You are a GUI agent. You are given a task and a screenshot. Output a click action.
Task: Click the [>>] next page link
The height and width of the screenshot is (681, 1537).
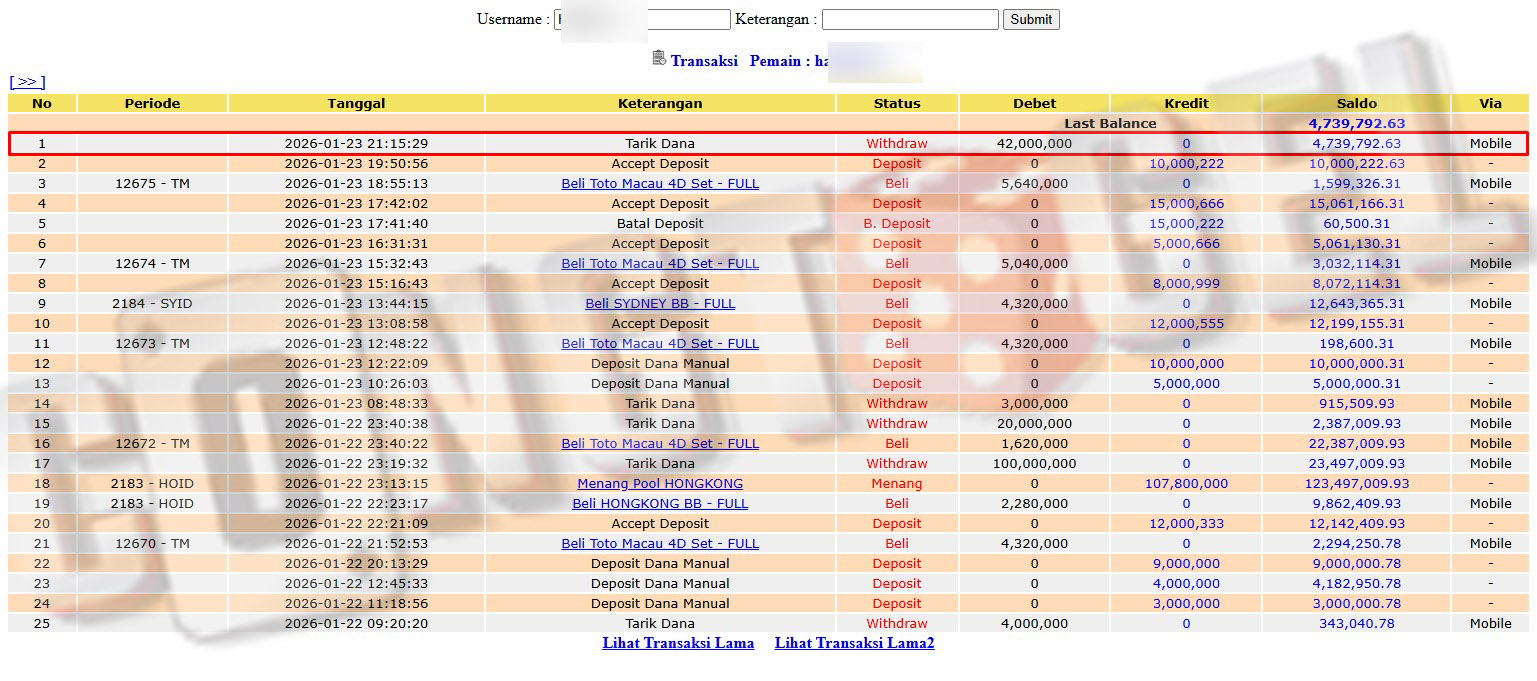click(x=27, y=82)
